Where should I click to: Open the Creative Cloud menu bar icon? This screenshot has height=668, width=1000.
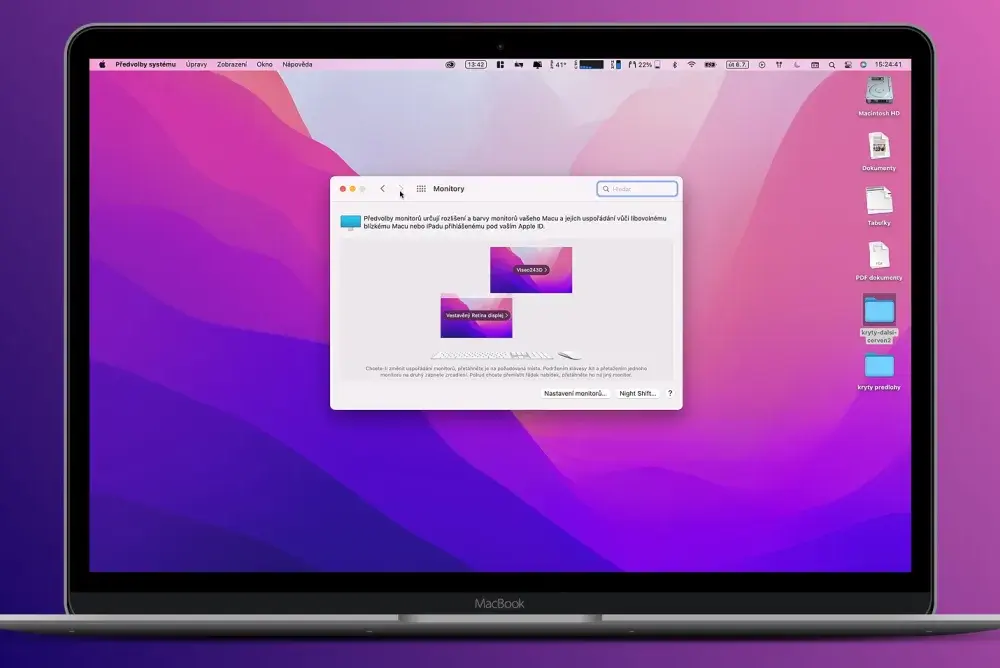(x=450, y=64)
